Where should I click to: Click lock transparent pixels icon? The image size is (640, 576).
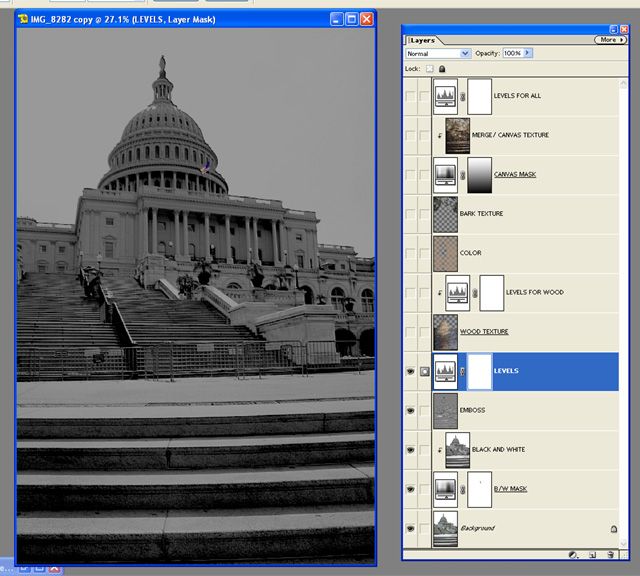[429, 69]
